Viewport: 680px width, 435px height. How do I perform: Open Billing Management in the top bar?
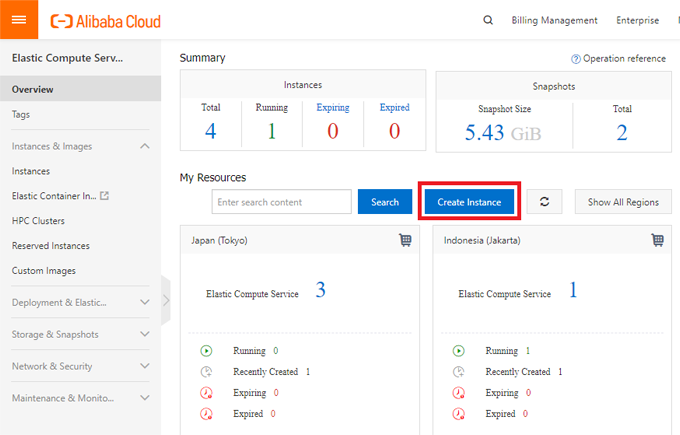(x=554, y=20)
